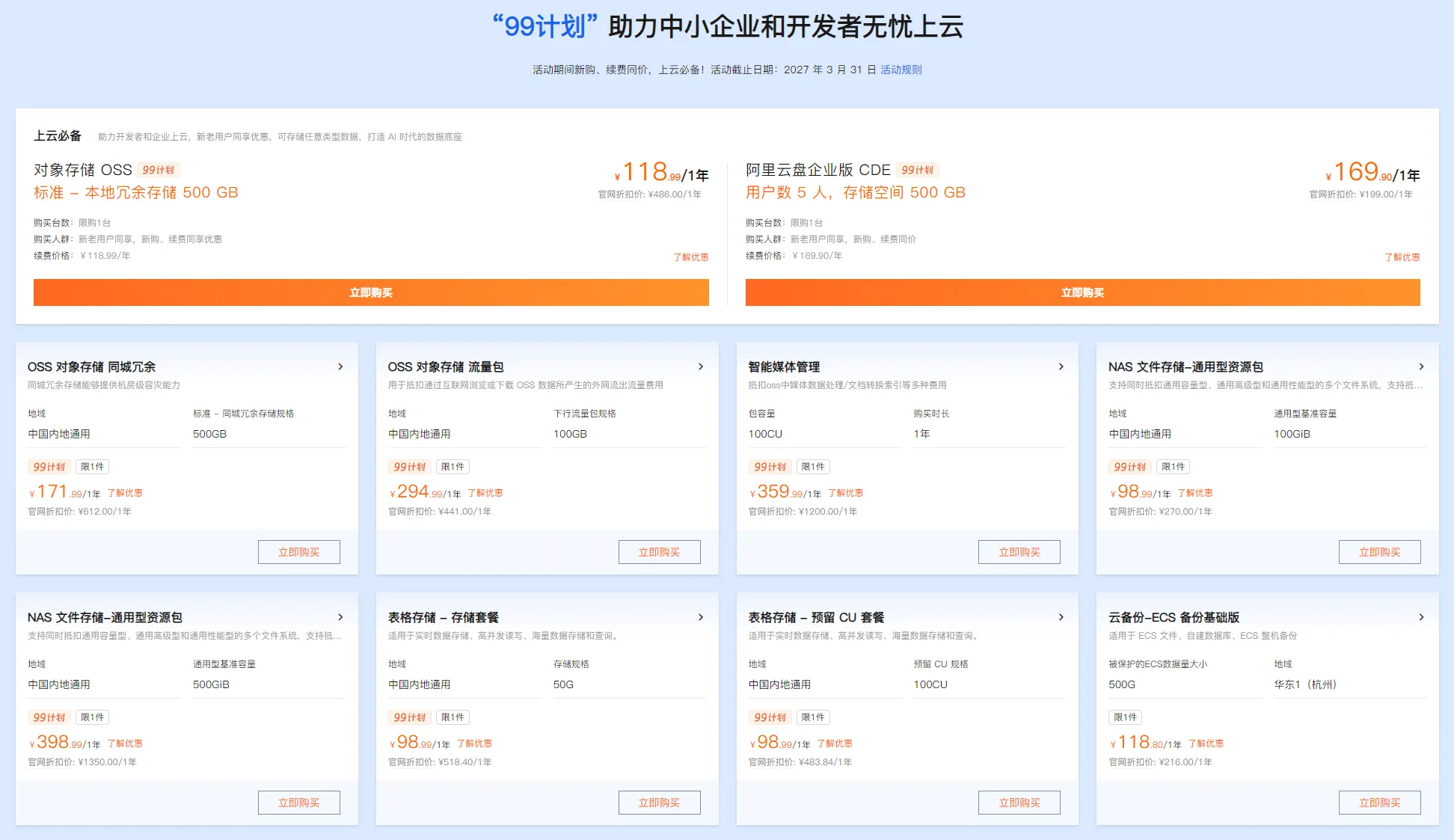Open the 500GB 同城冗余存储规格 selector

pos(269,434)
